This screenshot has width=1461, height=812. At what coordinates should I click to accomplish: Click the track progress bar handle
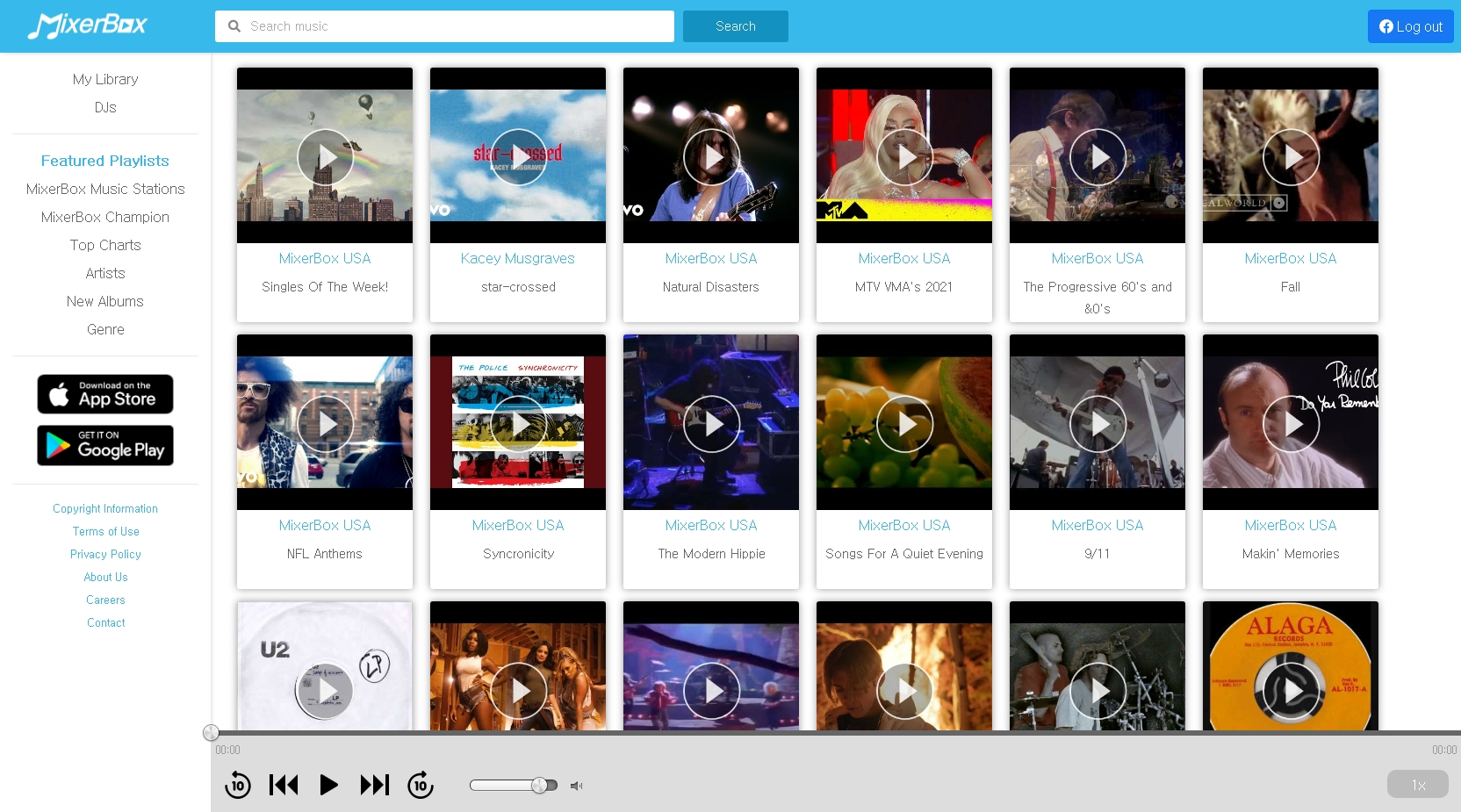(x=211, y=733)
